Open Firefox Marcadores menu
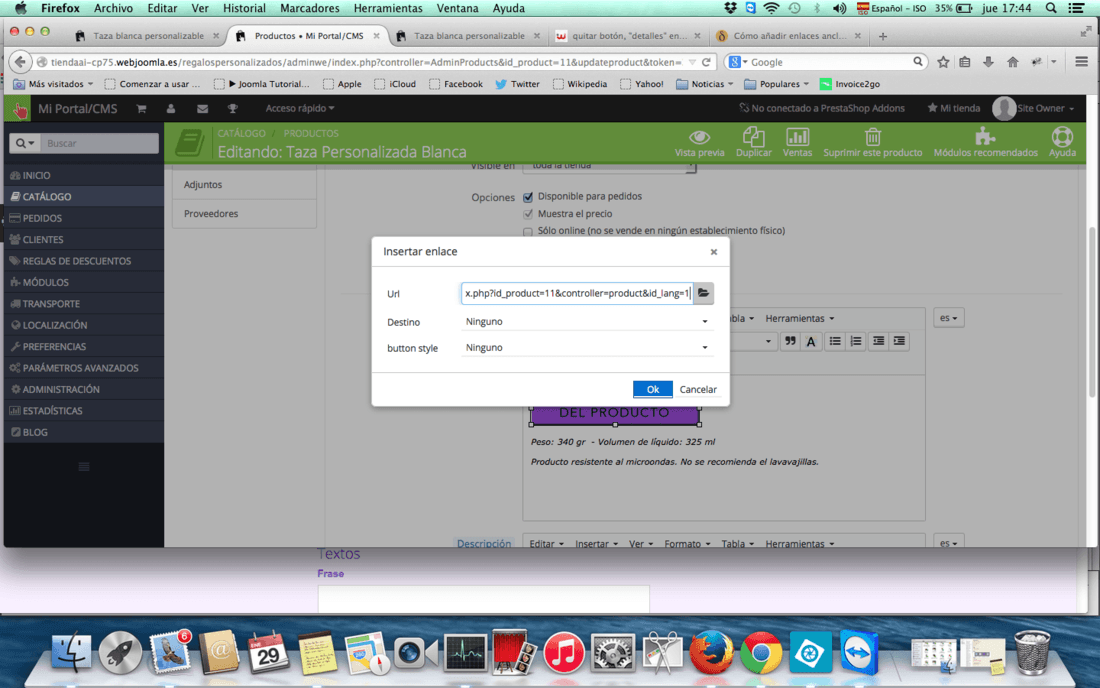 pyautogui.click(x=309, y=8)
